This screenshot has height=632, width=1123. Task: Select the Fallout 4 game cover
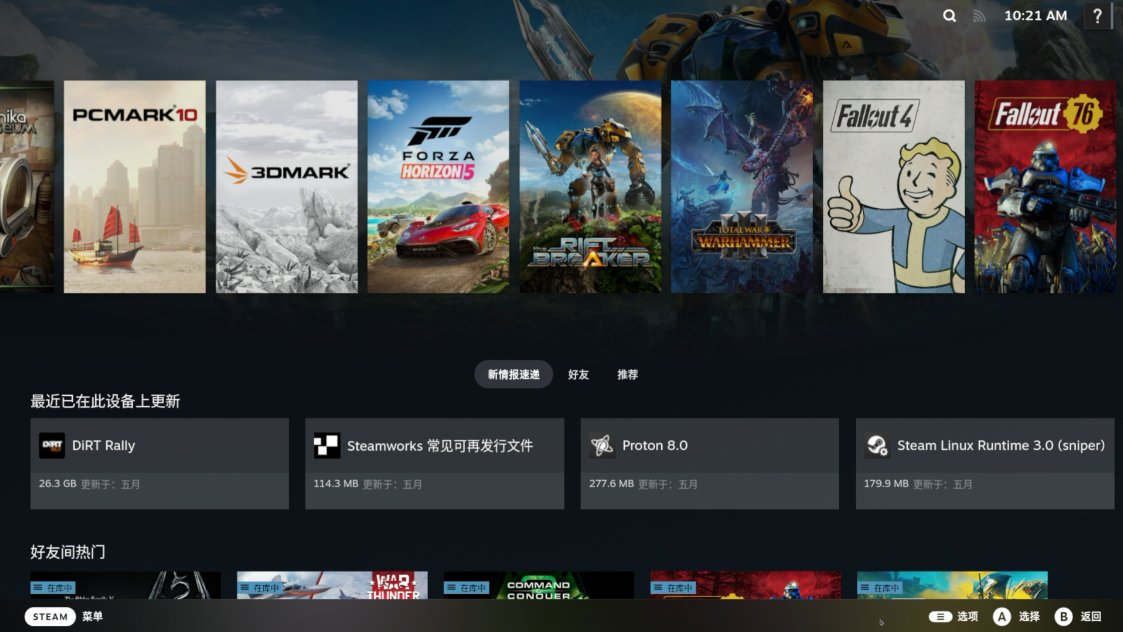tap(893, 187)
